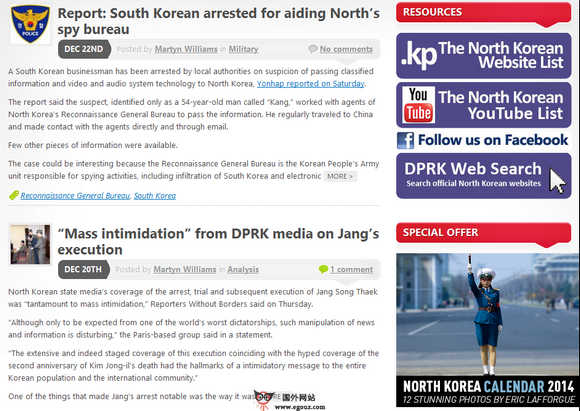
Task: Open the Analysis category link
Action: coord(243,269)
